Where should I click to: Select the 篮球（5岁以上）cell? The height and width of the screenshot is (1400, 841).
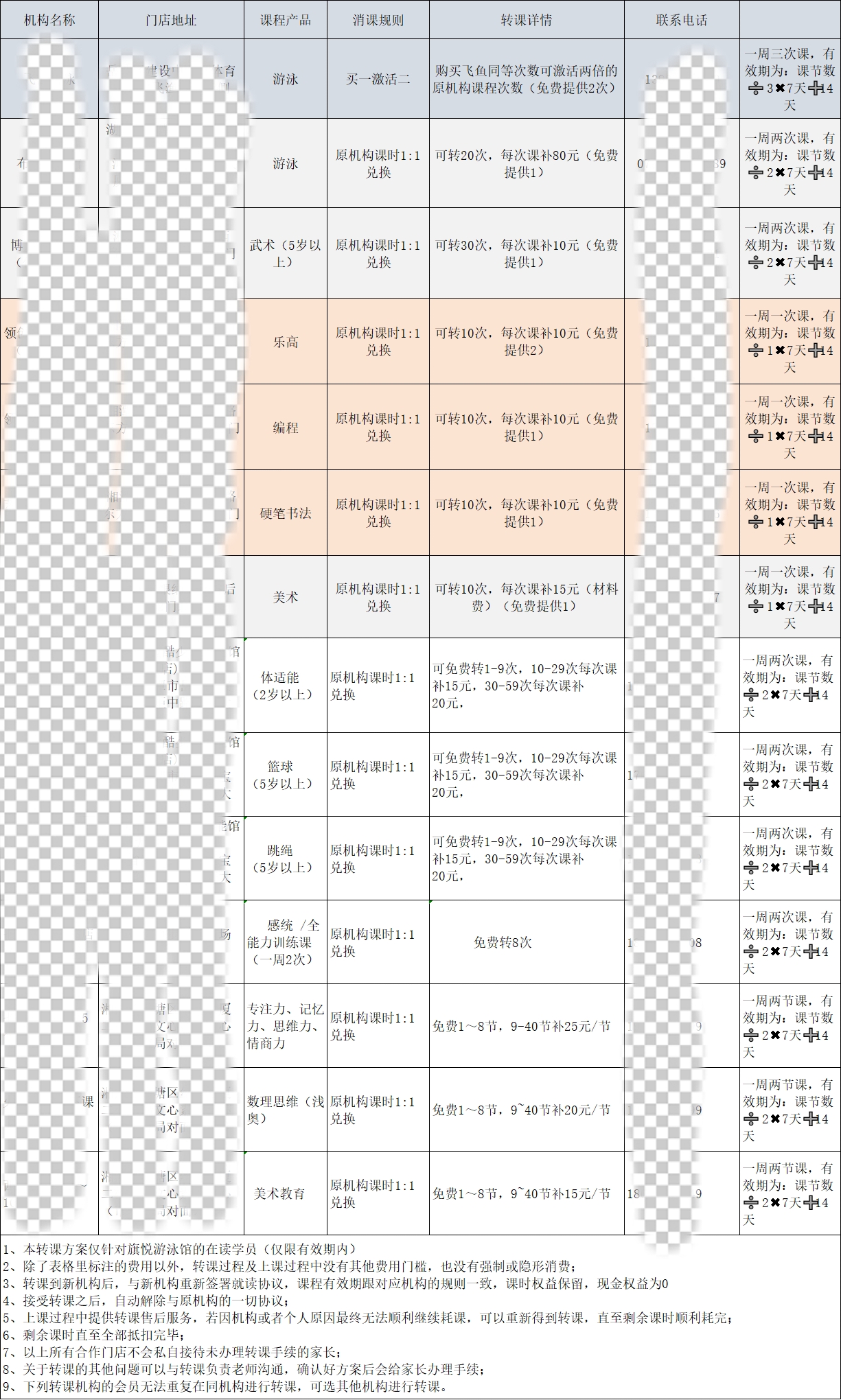285,775
